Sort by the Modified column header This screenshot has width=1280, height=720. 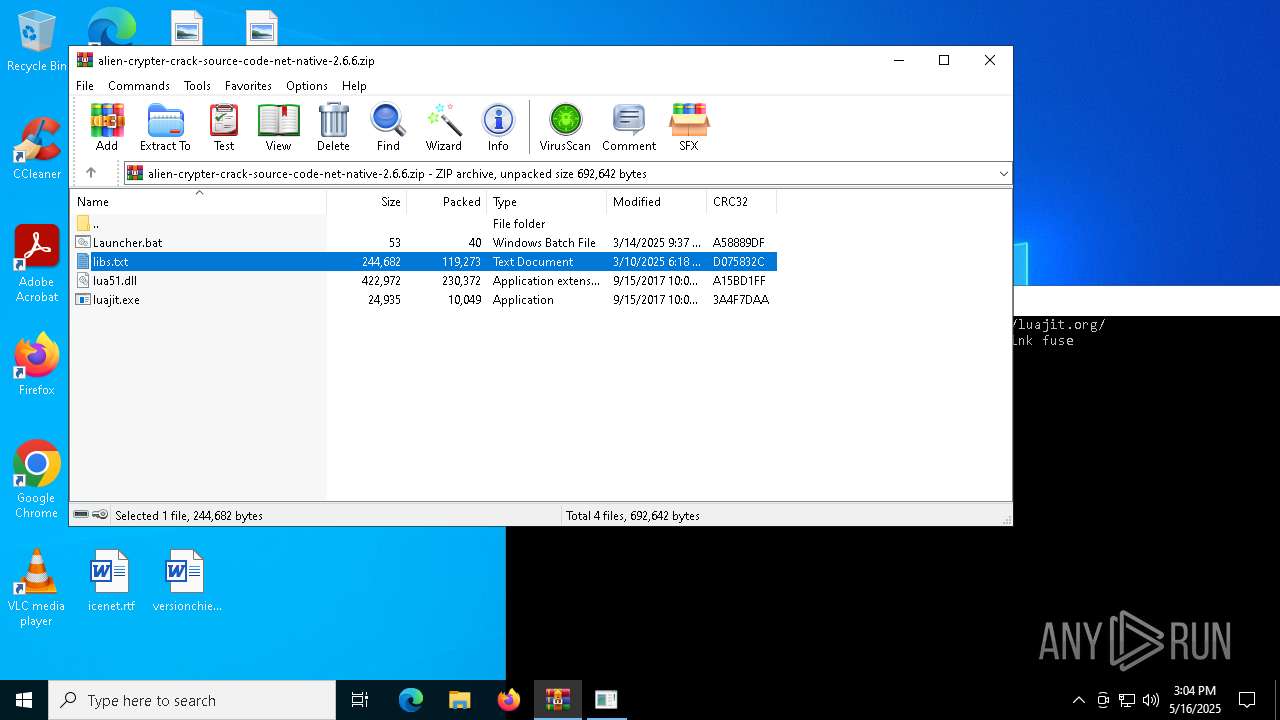coord(657,202)
